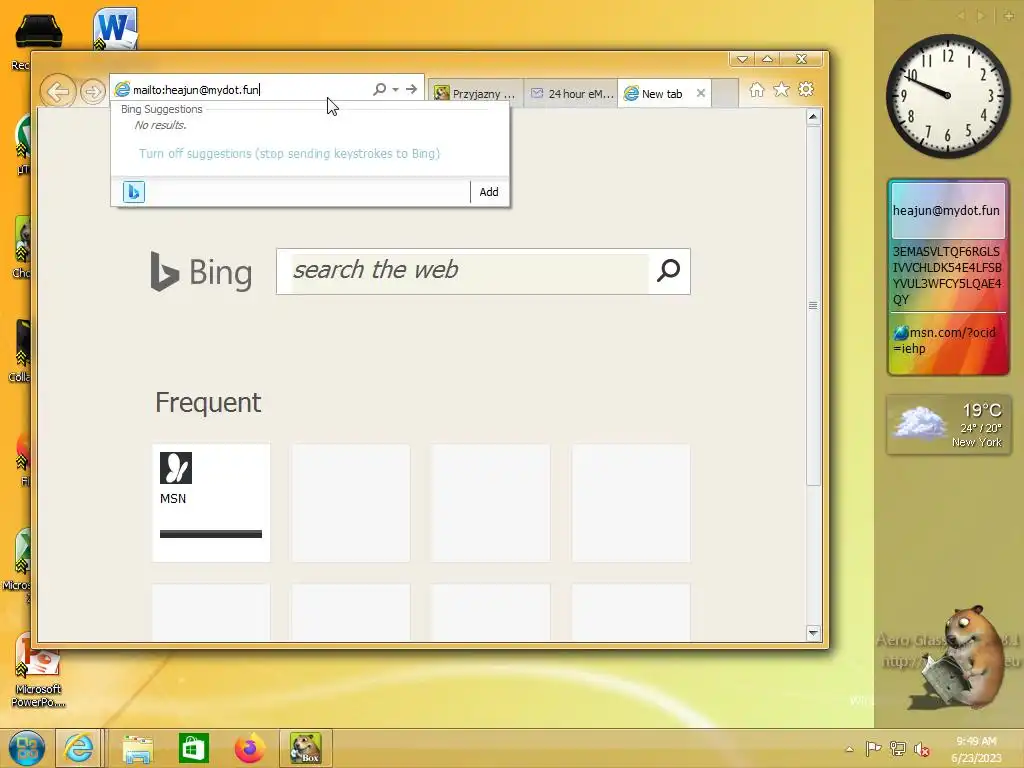Click the Recycle bin desktop icon
The width and height of the screenshot is (1024, 768).
(38, 33)
